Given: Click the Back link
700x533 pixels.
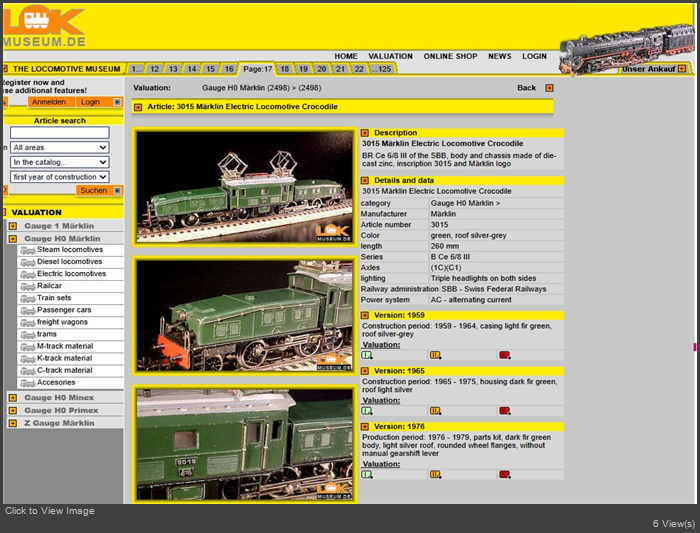Looking at the screenshot, I should point(526,88).
